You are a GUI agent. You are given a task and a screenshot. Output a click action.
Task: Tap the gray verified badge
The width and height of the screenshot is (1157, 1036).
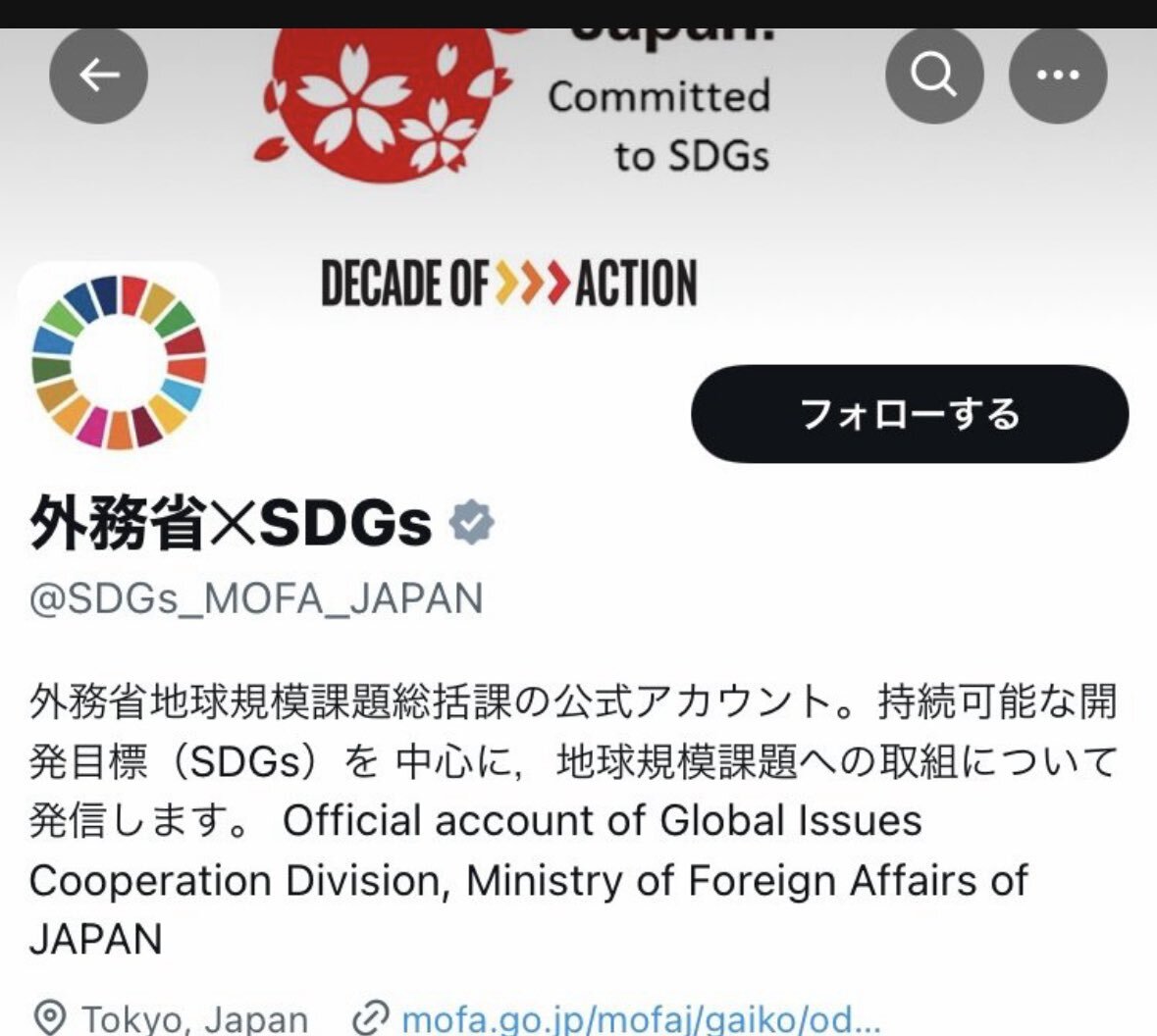coord(472,523)
